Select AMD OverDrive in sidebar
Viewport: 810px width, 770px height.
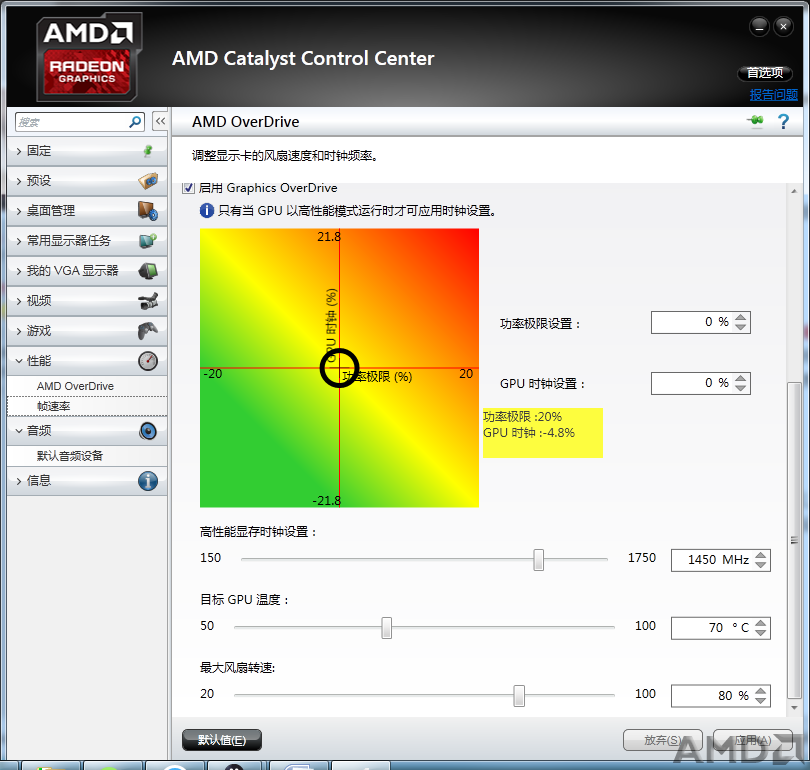click(87, 386)
